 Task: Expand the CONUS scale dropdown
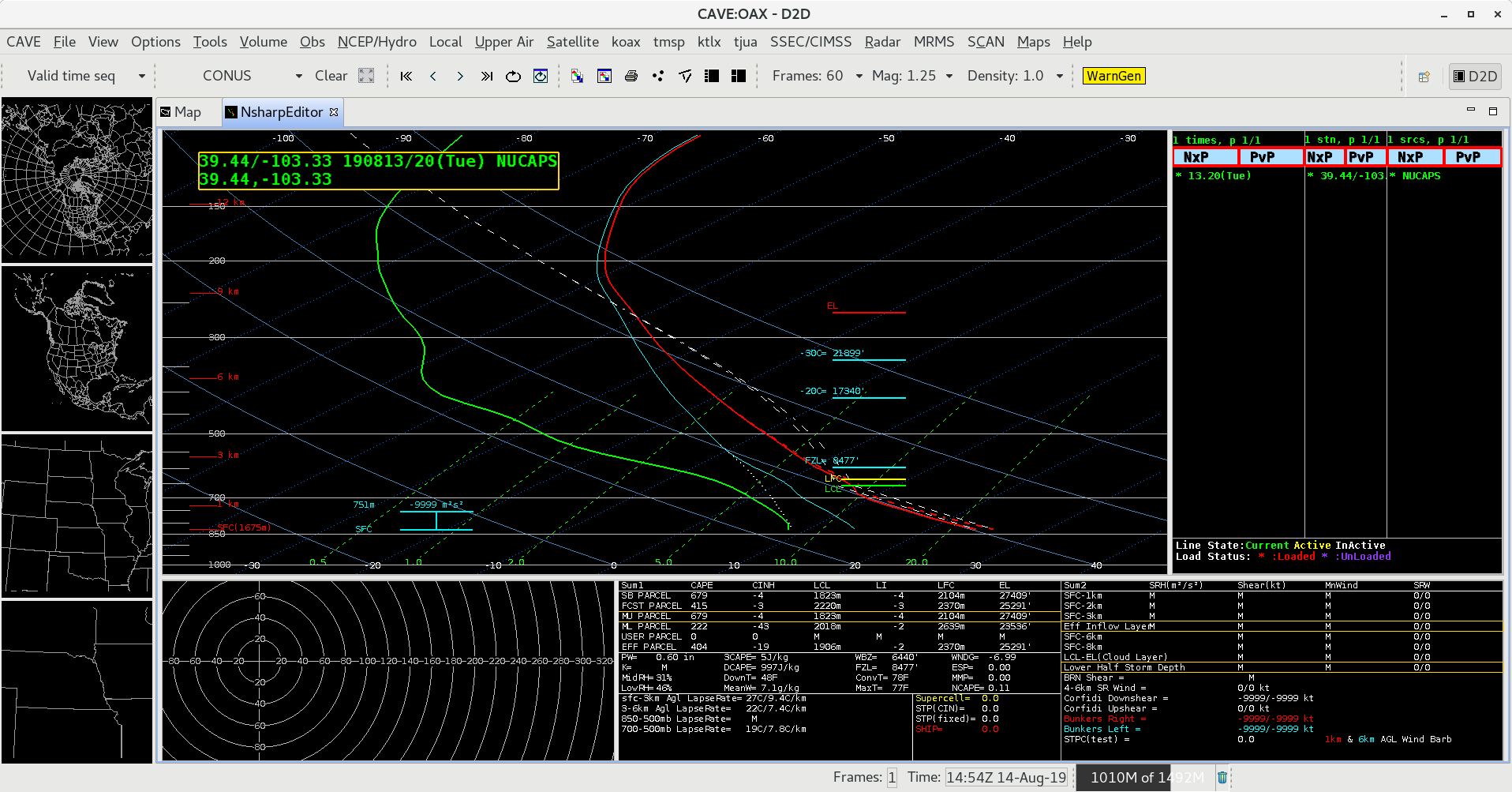coord(299,76)
